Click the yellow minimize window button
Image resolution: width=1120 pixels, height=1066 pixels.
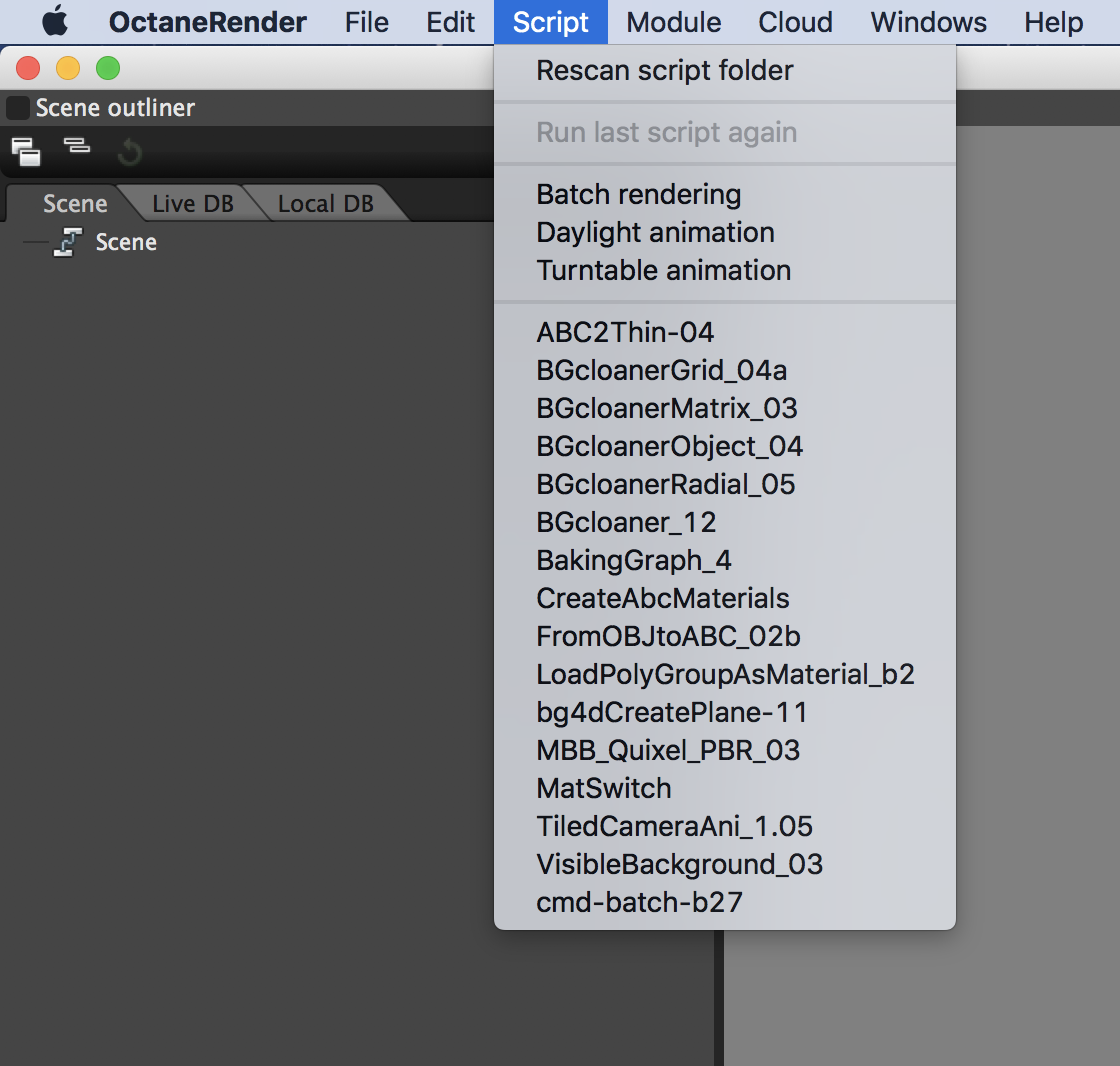point(68,68)
